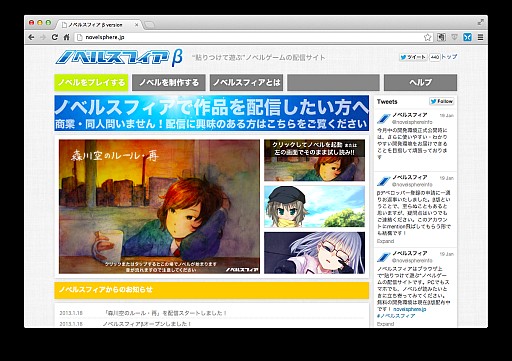Select the green-haired girl thumbnail
Image resolution: width=512 pixels, height=361 pixels.
click(x=314, y=206)
